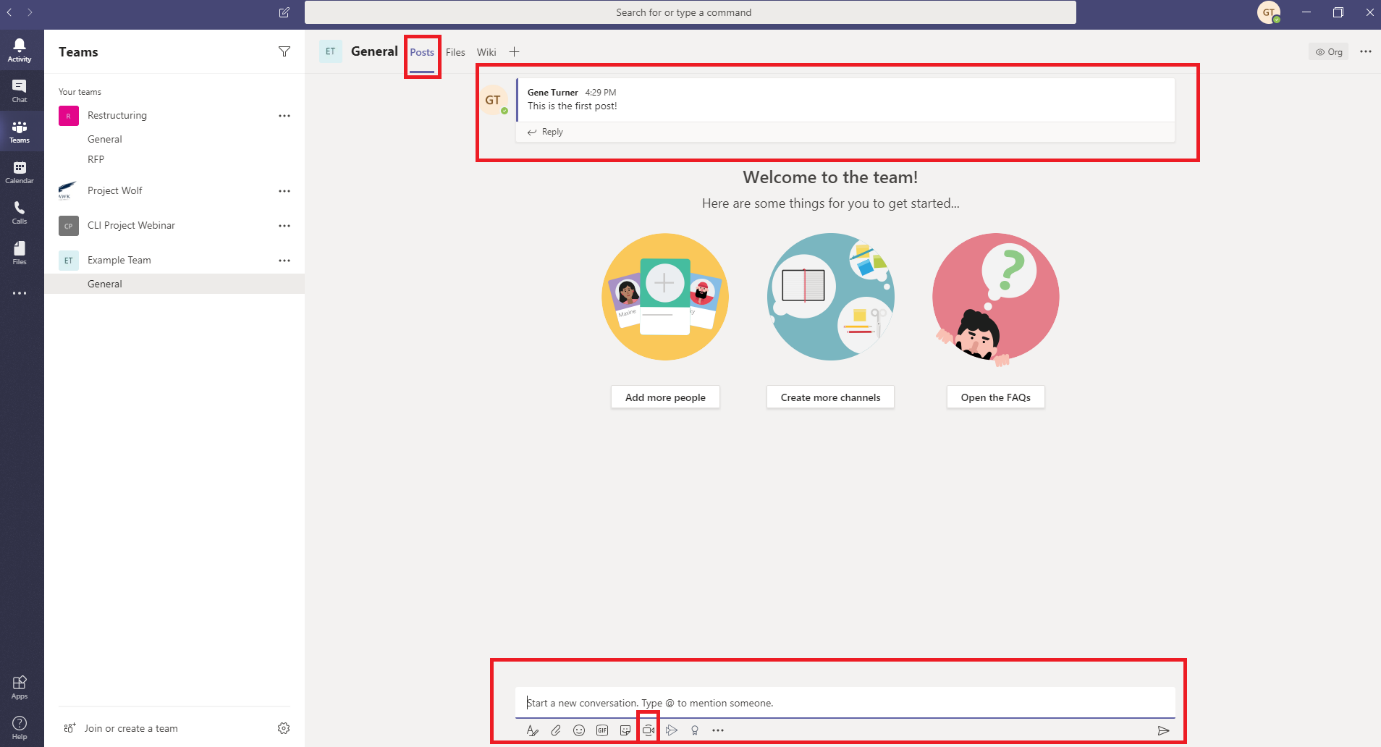Click the 4:29 PM timestamp
Viewport: 1381px width, 747px height.
600,92
